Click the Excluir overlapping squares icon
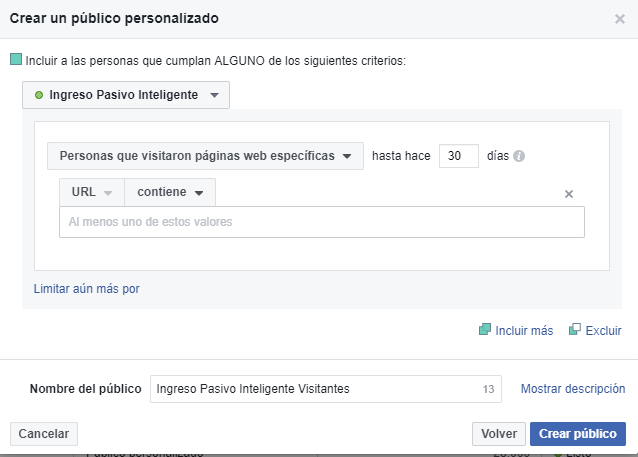The image size is (638, 457). click(575, 329)
